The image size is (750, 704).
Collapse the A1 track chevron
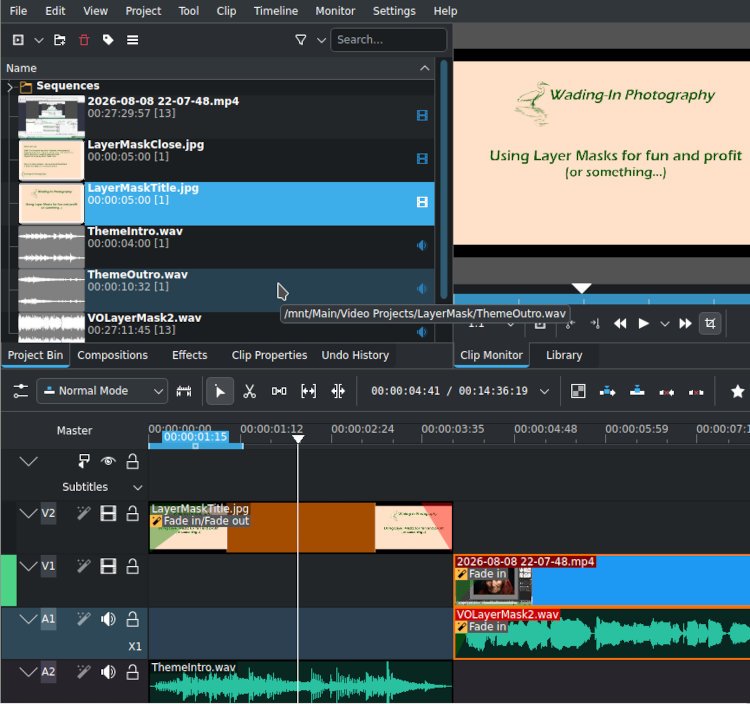pyautogui.click(x=28, y=619)
